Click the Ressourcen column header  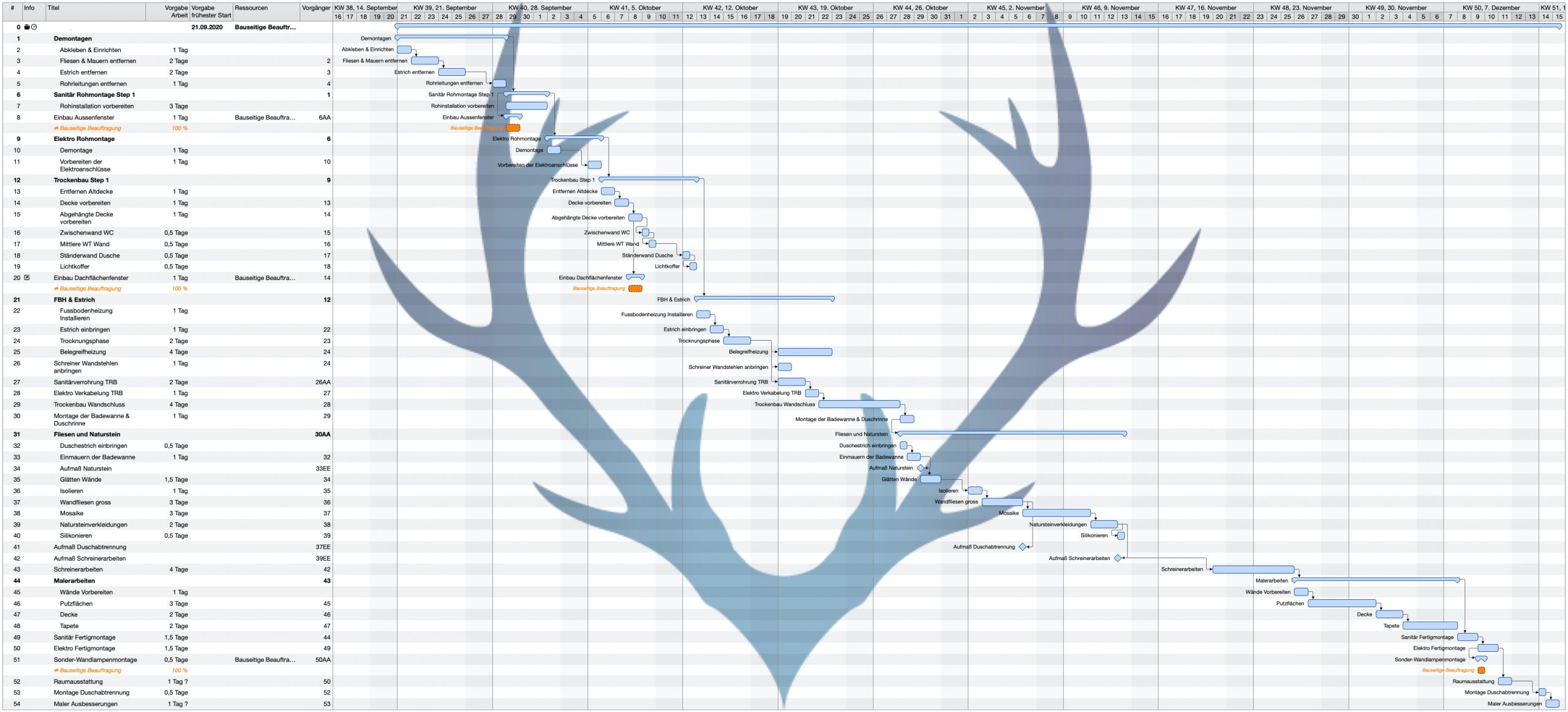click(x=251, y=8)
